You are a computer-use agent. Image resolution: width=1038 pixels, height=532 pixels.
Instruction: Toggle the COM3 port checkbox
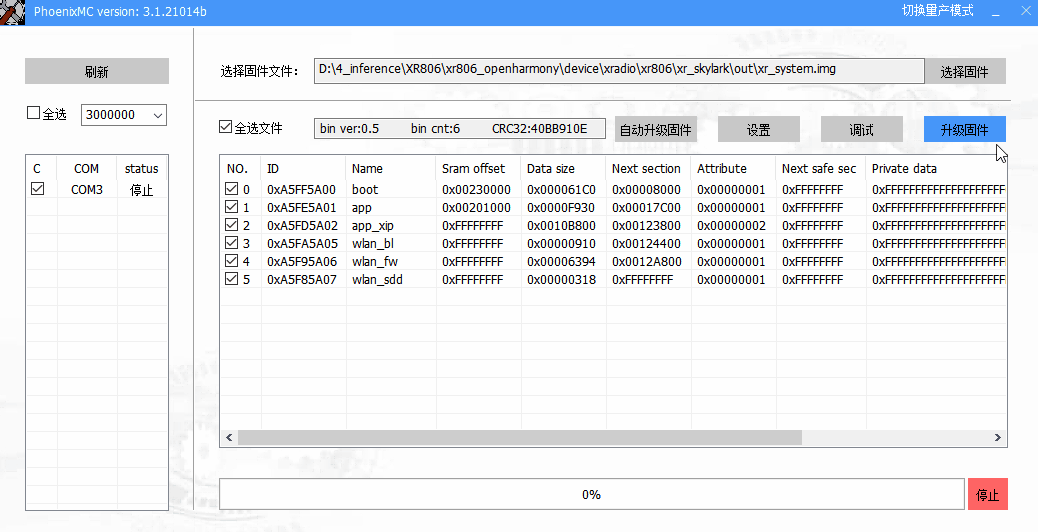[x=38, y=189]
